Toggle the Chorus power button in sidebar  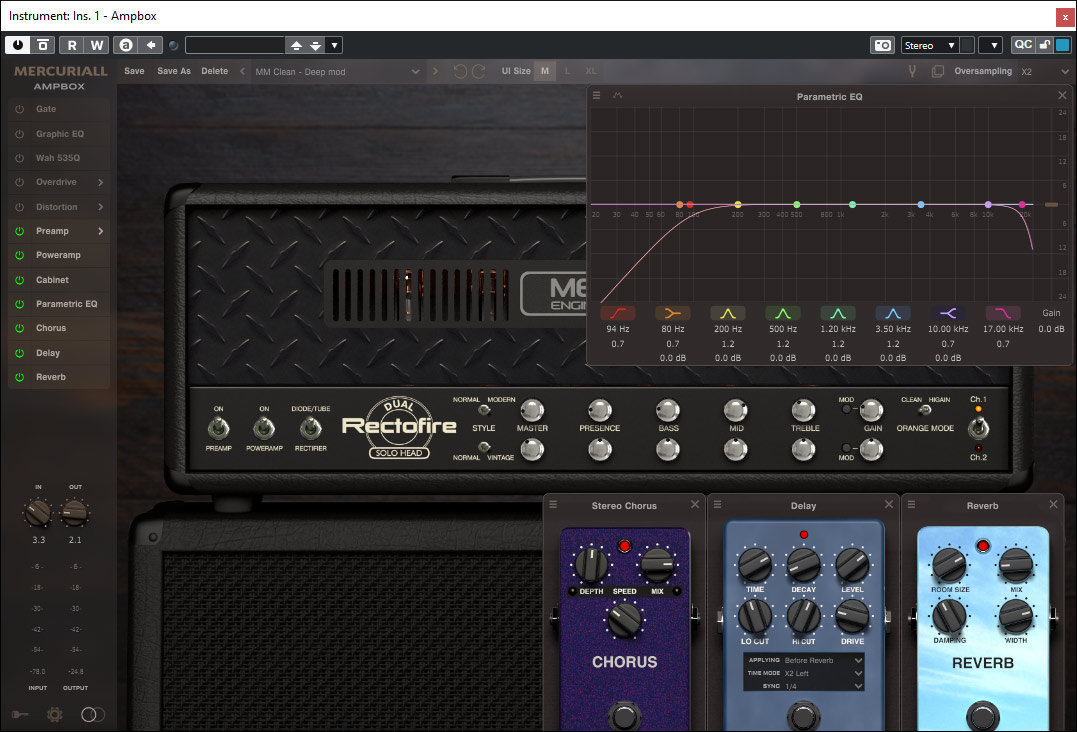point(18,328)
